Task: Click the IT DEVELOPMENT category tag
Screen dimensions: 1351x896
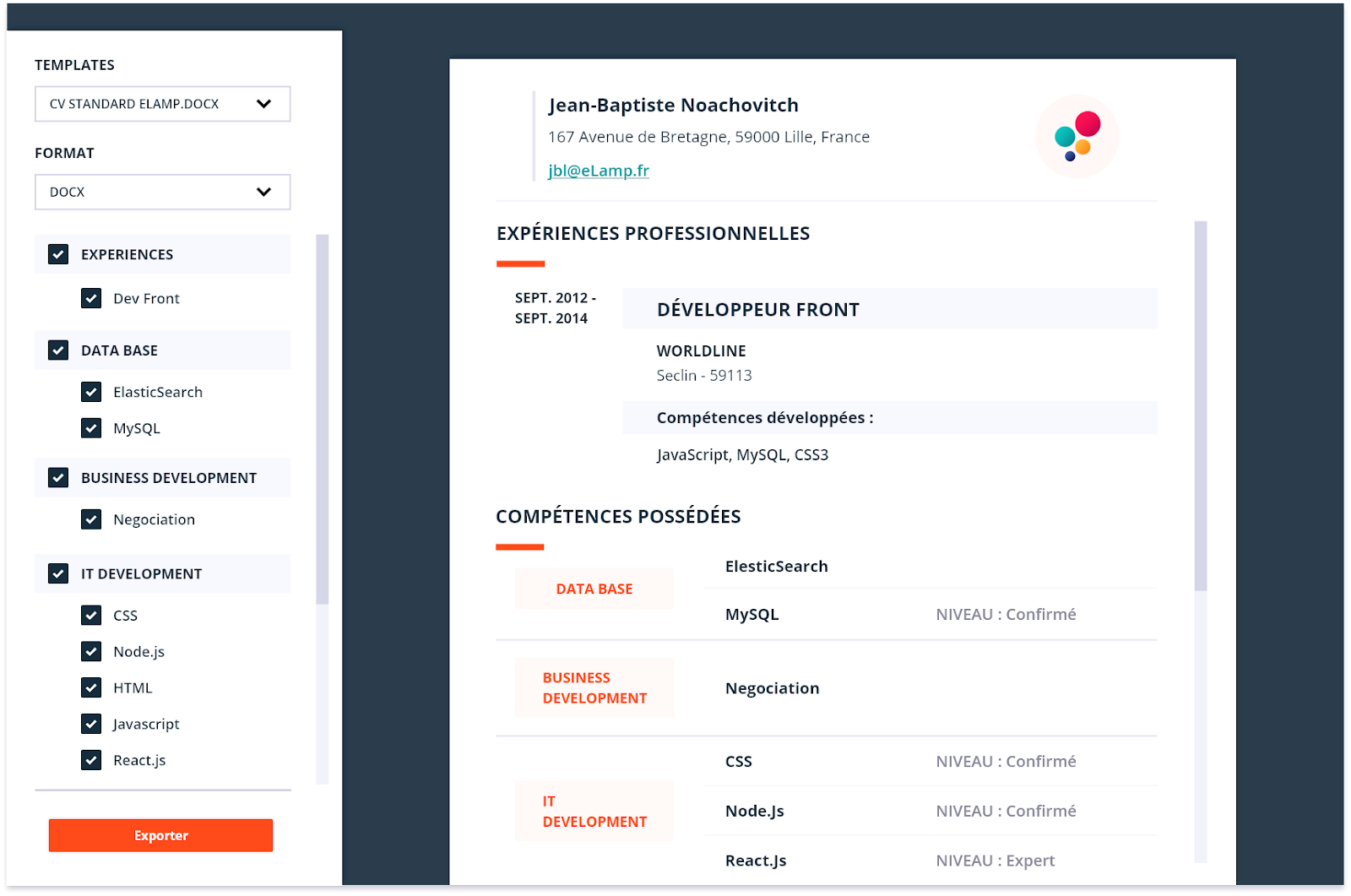Action: pyautogui.click(x=594, y=811)
